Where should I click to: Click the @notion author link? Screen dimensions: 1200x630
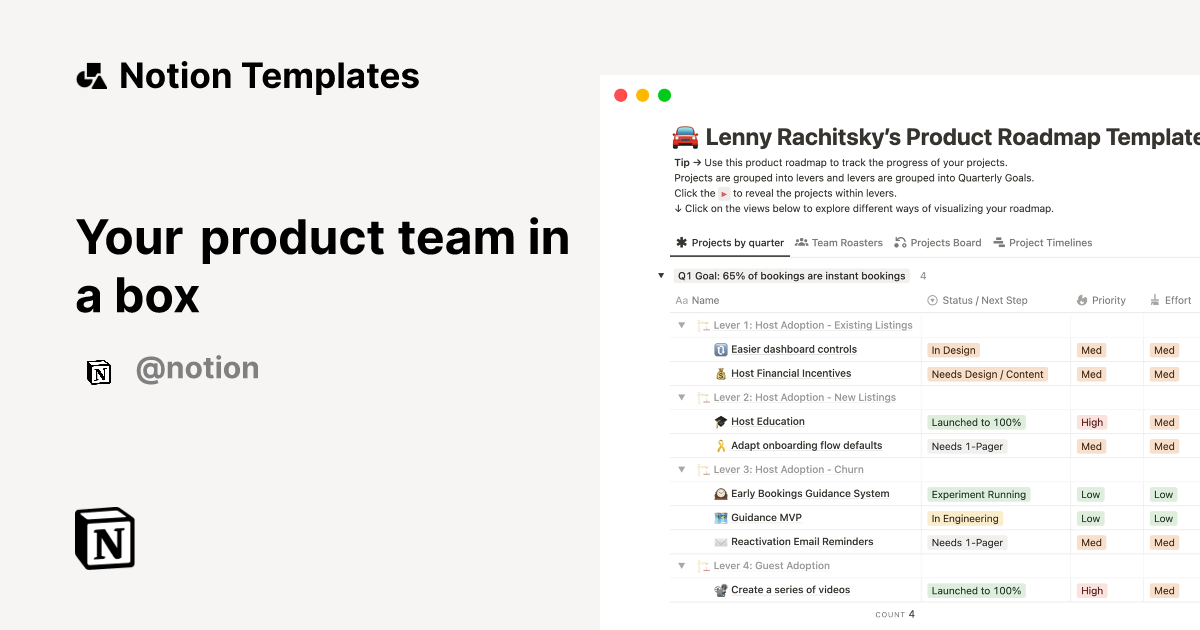197,369
